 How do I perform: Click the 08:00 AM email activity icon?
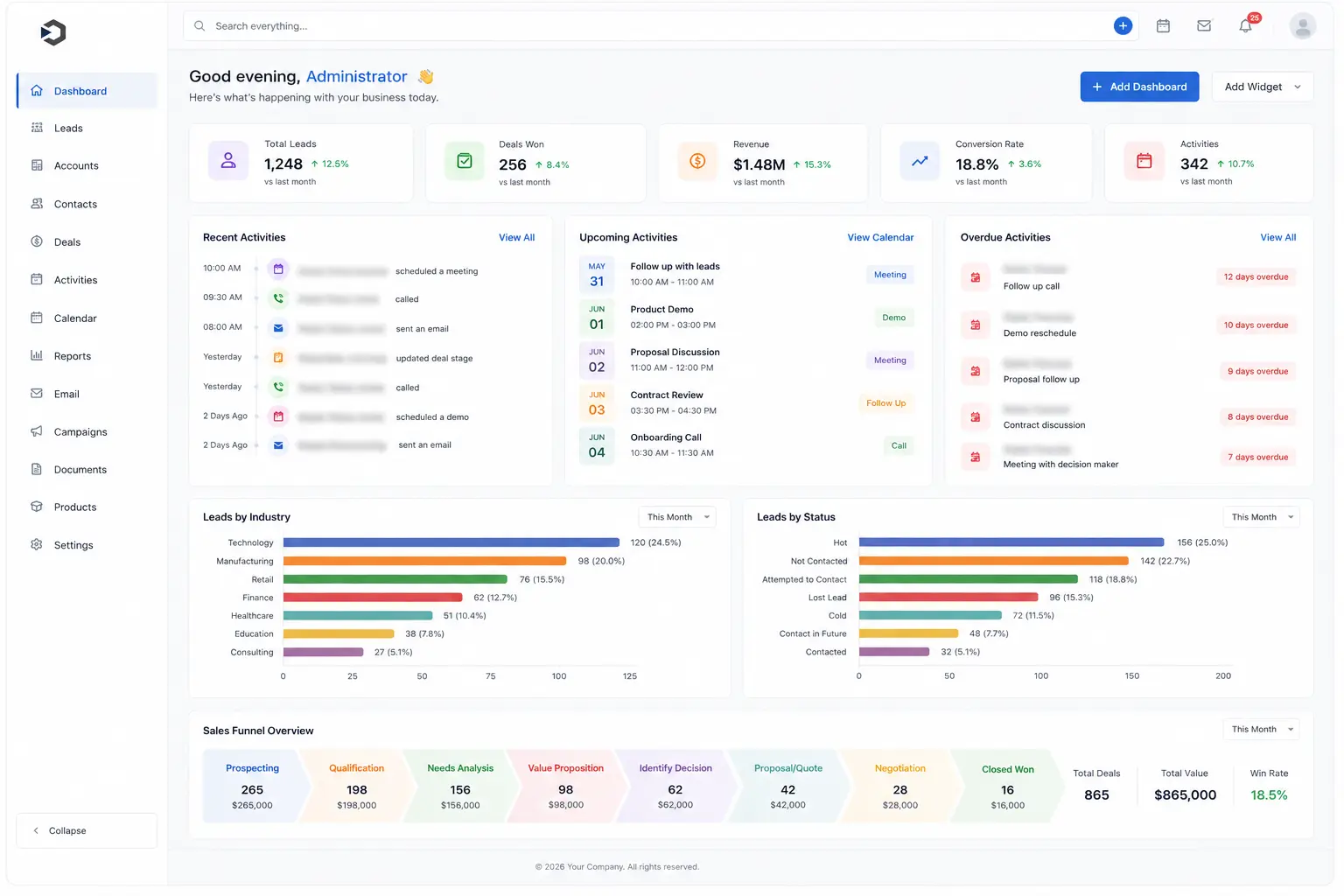click(x=278, y=328)
